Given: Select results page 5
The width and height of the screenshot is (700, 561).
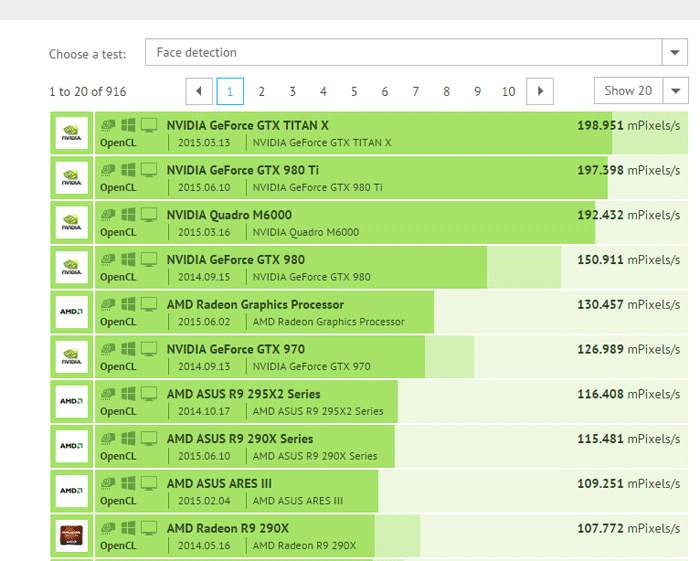Looking at the screenshot, I should (354, 91).
